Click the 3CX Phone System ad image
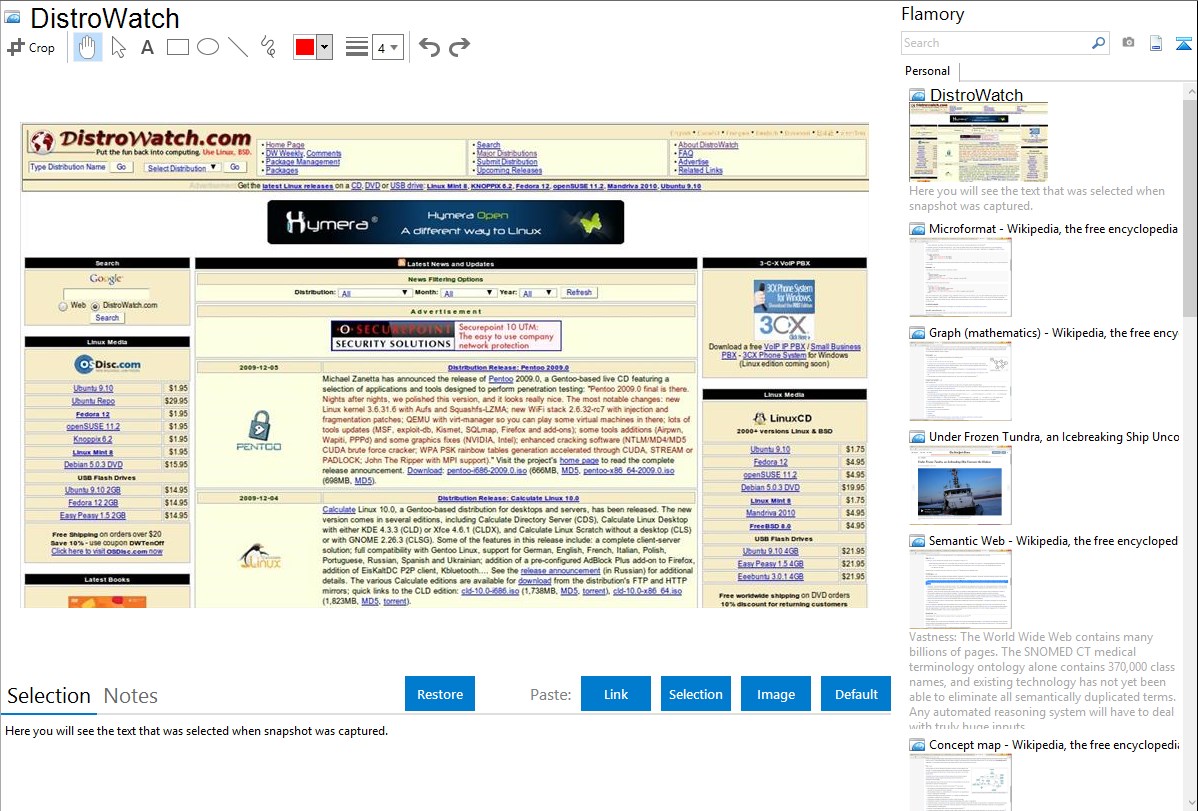1198x811 pixels. click(x=784, y=310)
